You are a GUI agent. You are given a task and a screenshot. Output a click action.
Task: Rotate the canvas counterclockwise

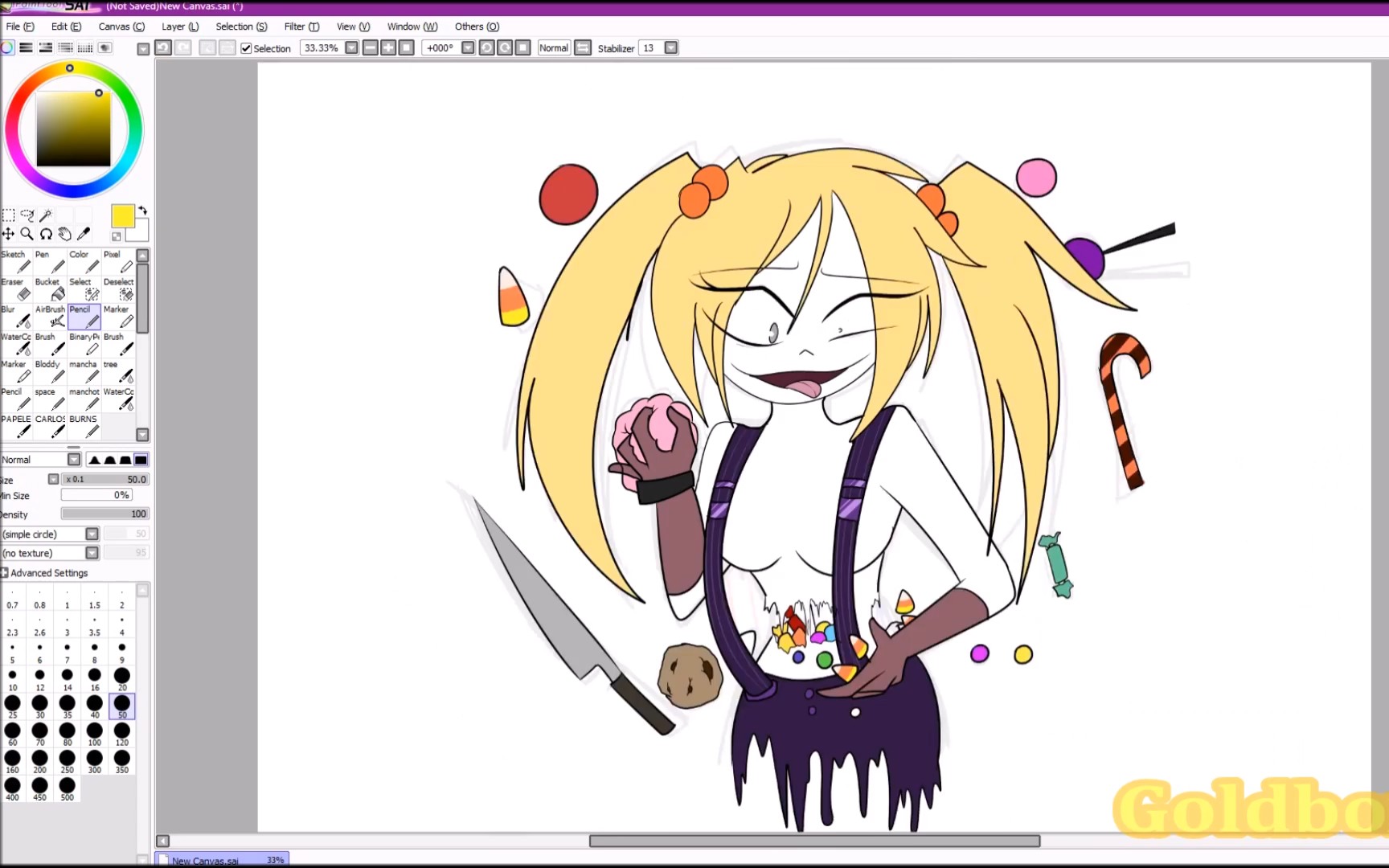tap(486, 48)
